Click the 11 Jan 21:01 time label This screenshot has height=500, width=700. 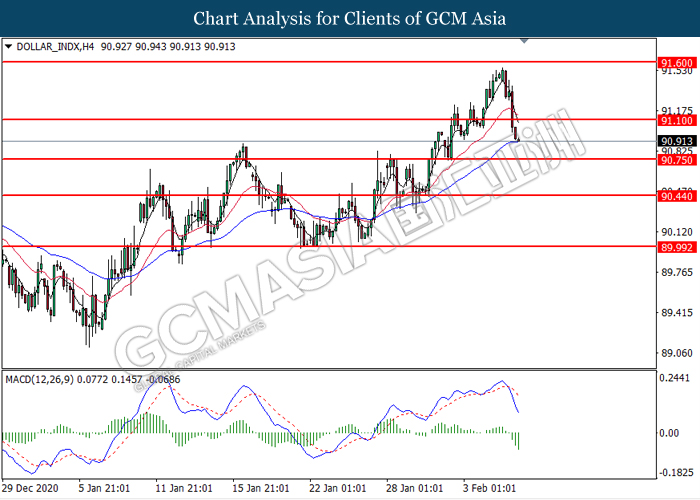pos(183,488)
